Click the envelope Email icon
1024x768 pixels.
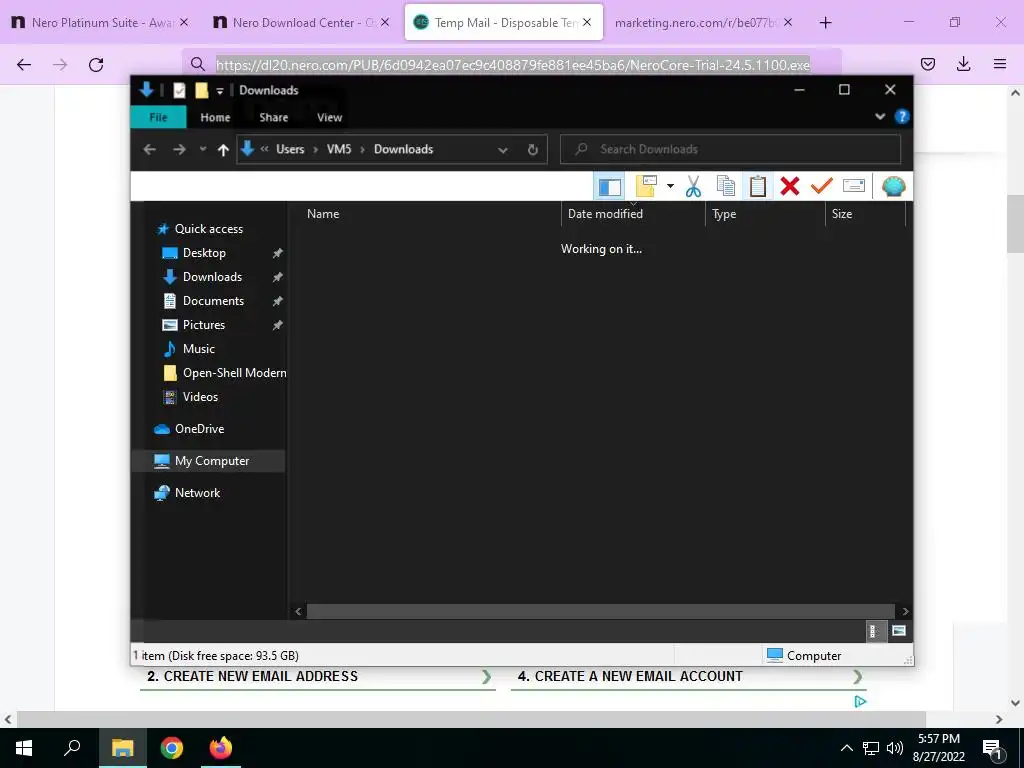(854, 186)
